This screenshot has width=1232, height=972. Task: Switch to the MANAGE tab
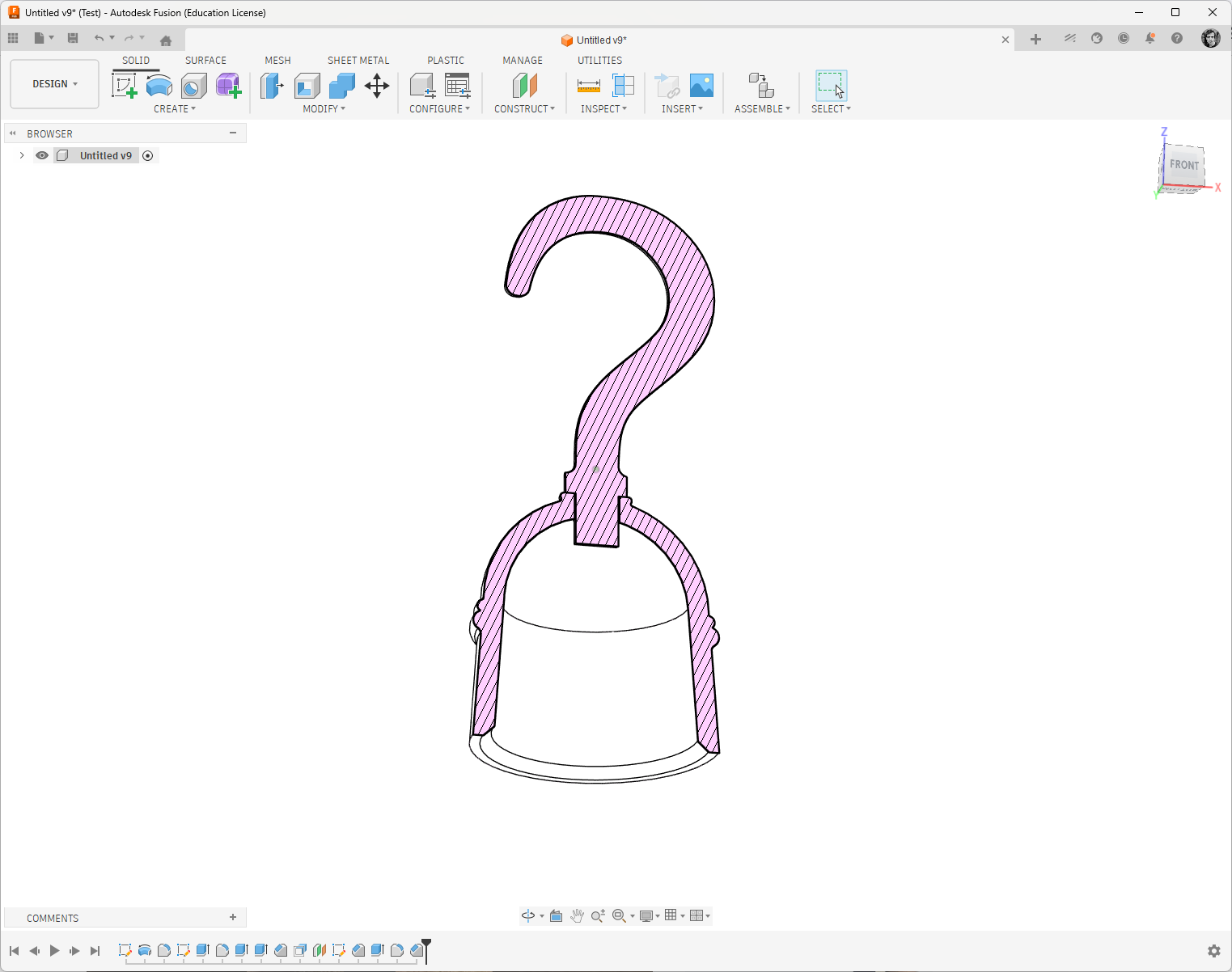[523, 61]
